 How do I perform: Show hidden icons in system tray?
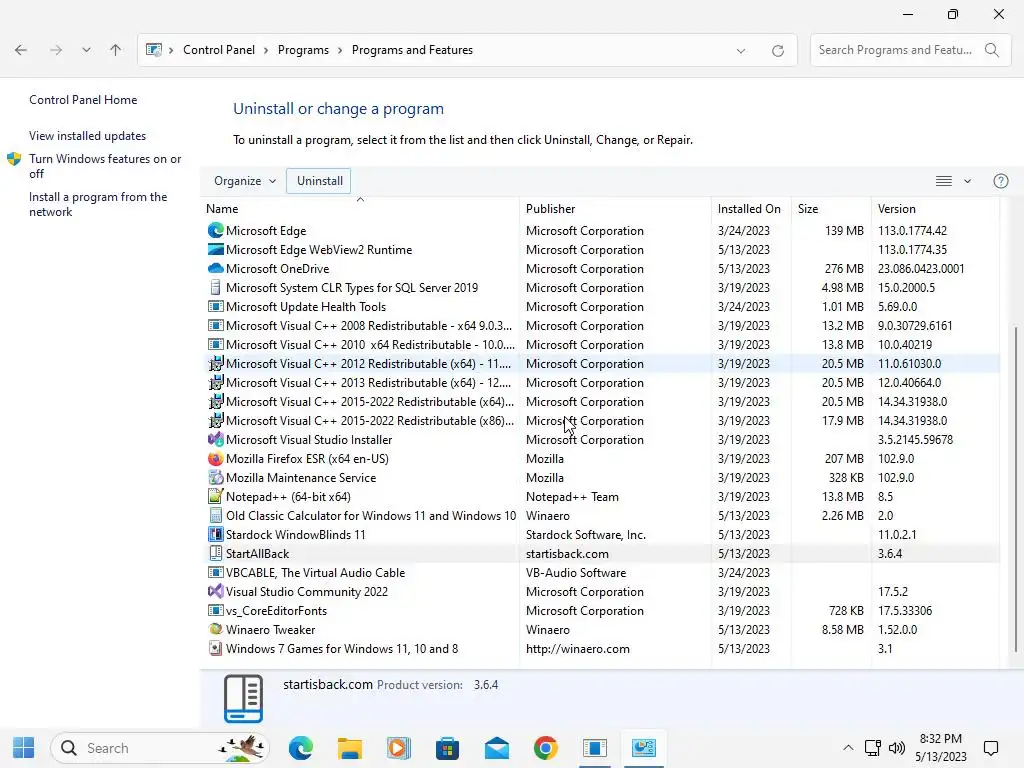848,748
